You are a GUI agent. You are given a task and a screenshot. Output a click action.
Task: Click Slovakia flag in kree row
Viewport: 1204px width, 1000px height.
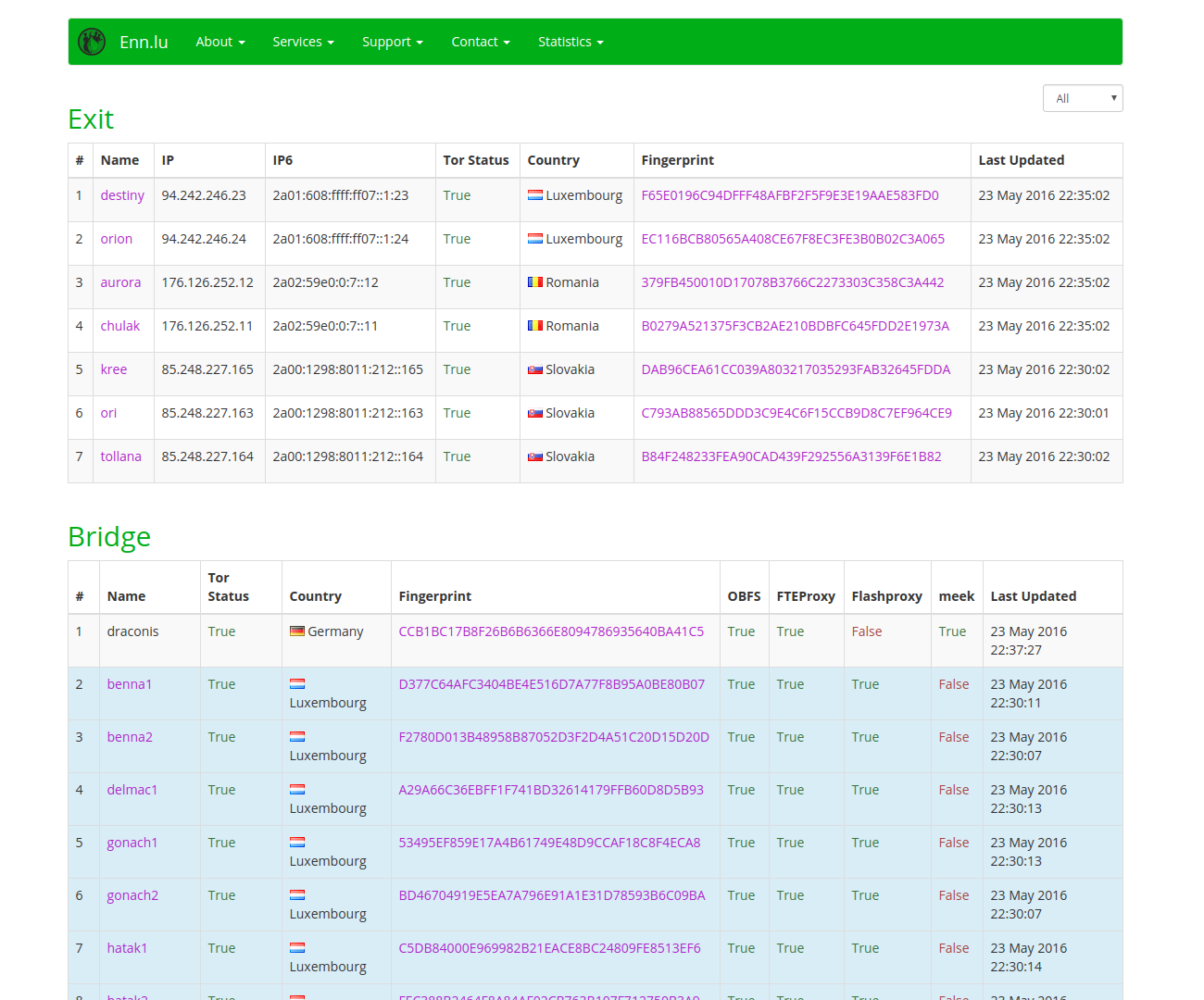click(x=535, y=369)
